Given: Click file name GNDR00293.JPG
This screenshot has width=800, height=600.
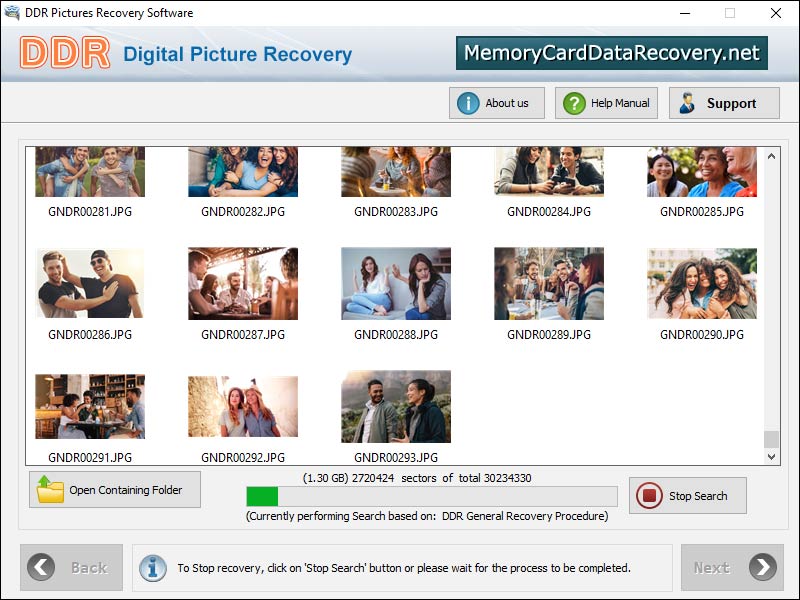Looking at the screenshot, I should point(396,457).
